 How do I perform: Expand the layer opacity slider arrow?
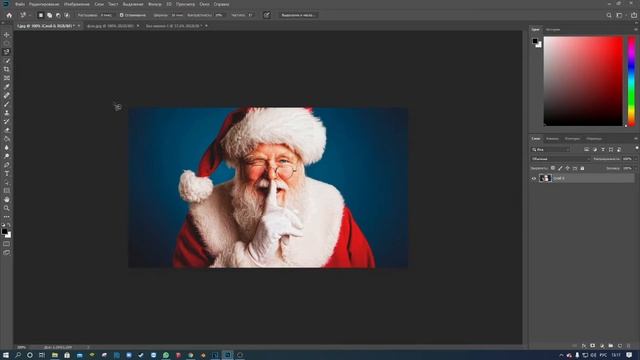(636, 159)
